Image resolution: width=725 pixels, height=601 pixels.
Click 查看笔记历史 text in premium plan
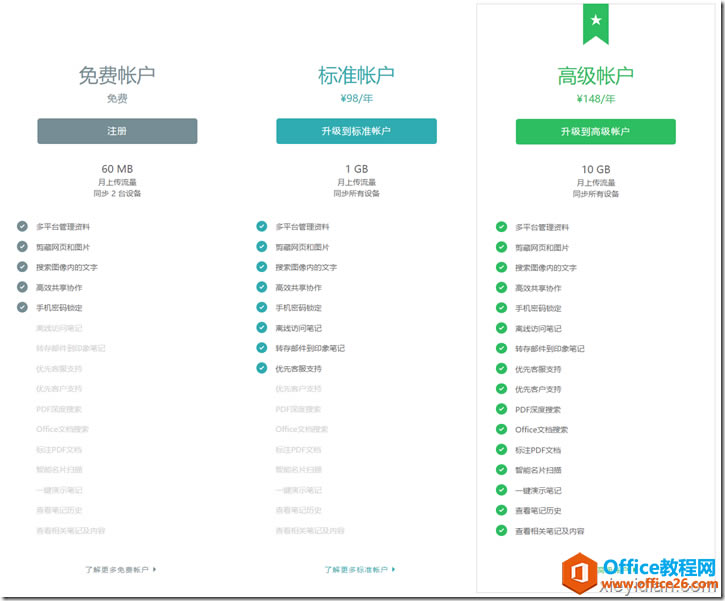(x=538, y=511)
